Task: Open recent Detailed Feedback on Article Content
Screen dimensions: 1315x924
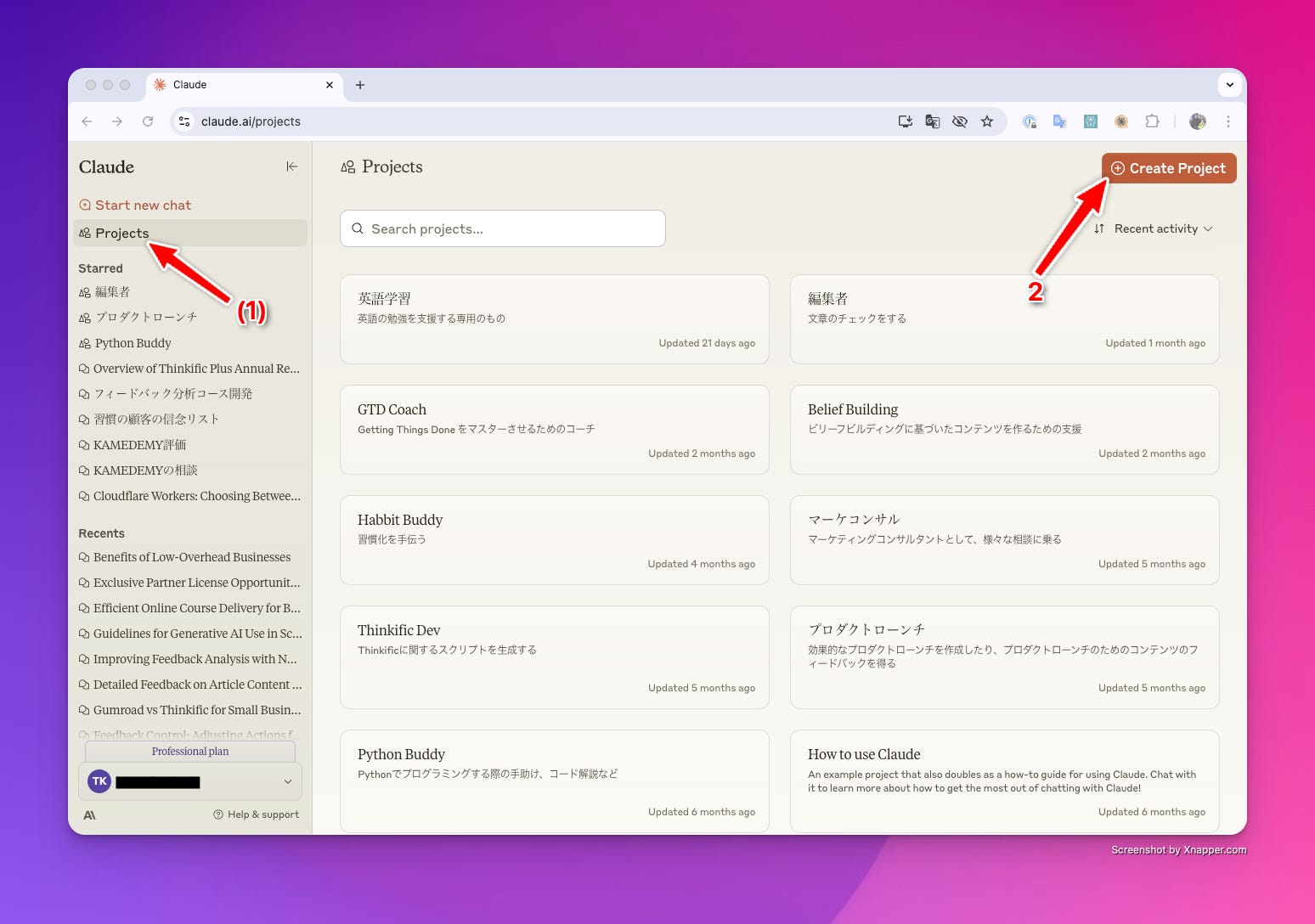Action: [x=189, y=685]
